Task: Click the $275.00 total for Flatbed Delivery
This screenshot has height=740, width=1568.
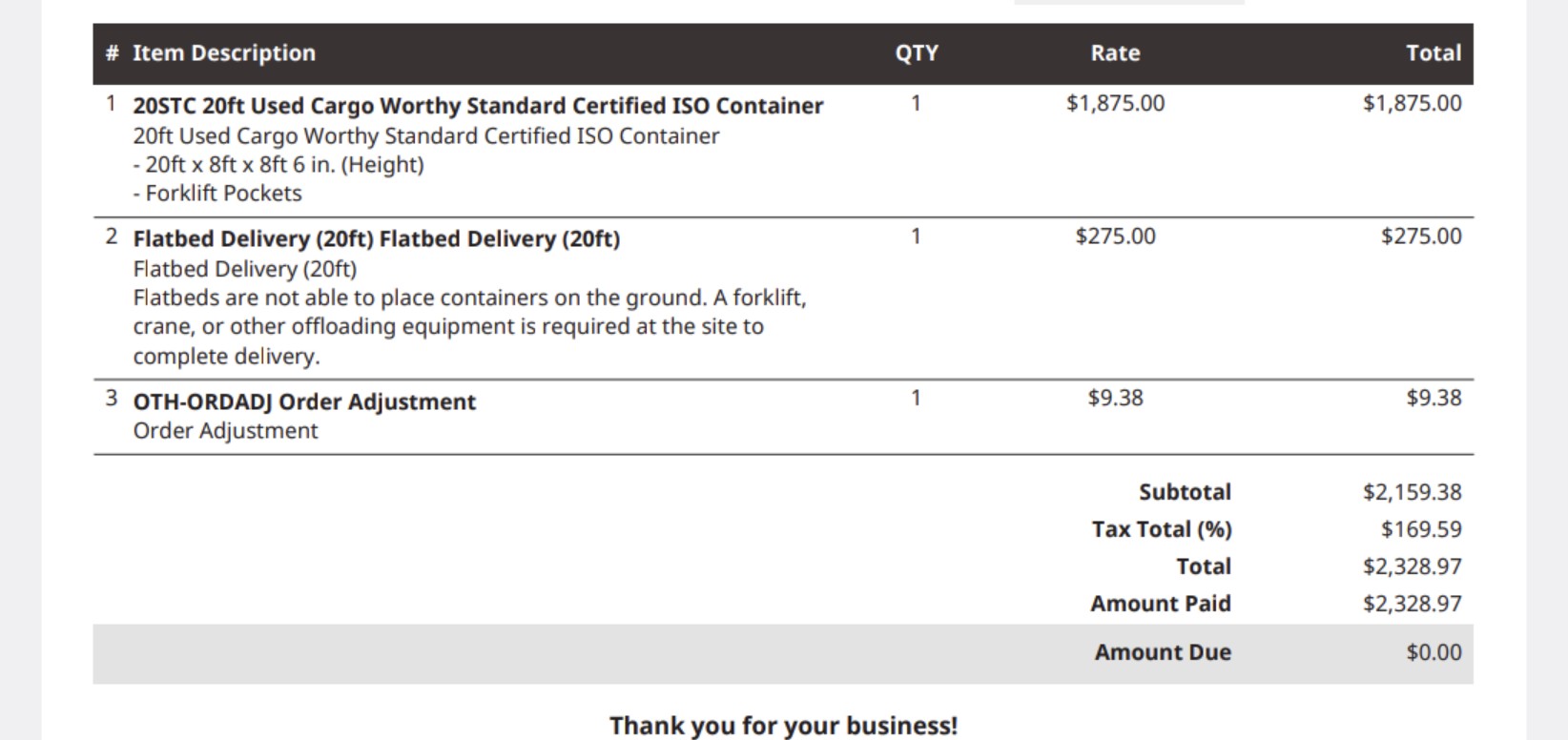Action: [x=1421, y=236]
